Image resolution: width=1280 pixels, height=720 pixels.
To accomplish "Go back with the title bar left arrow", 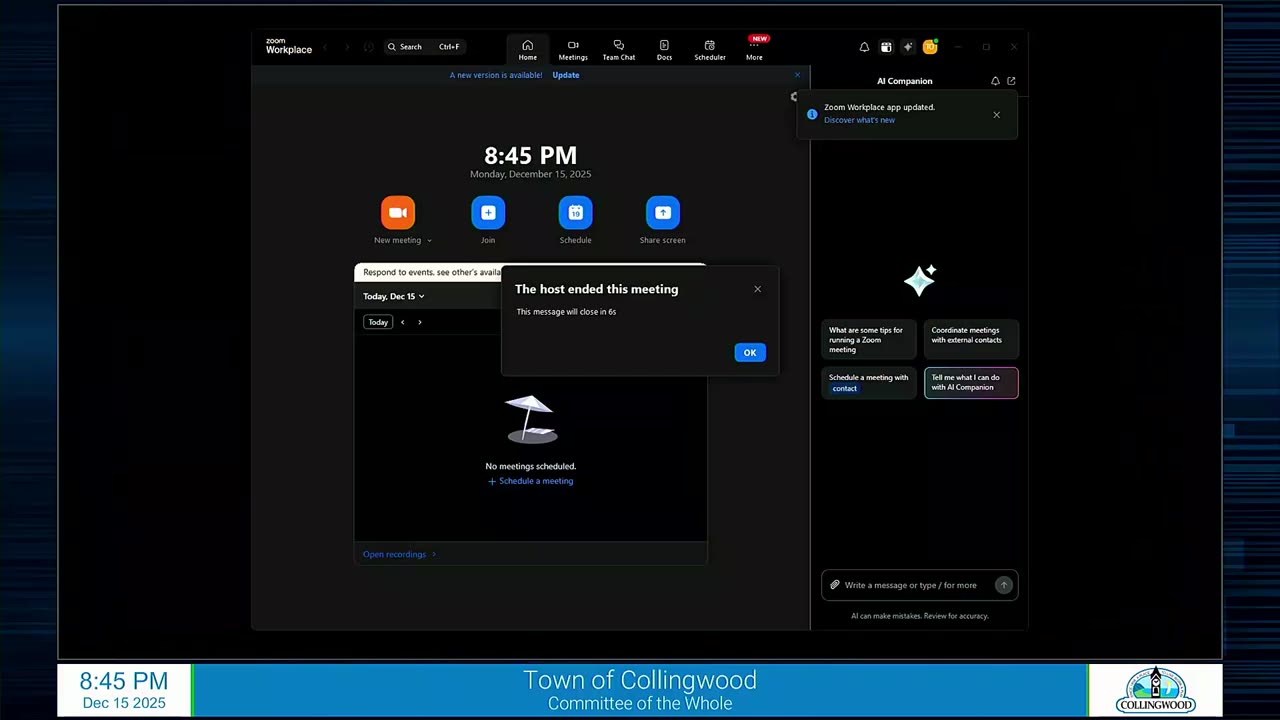I will (325, 47).
